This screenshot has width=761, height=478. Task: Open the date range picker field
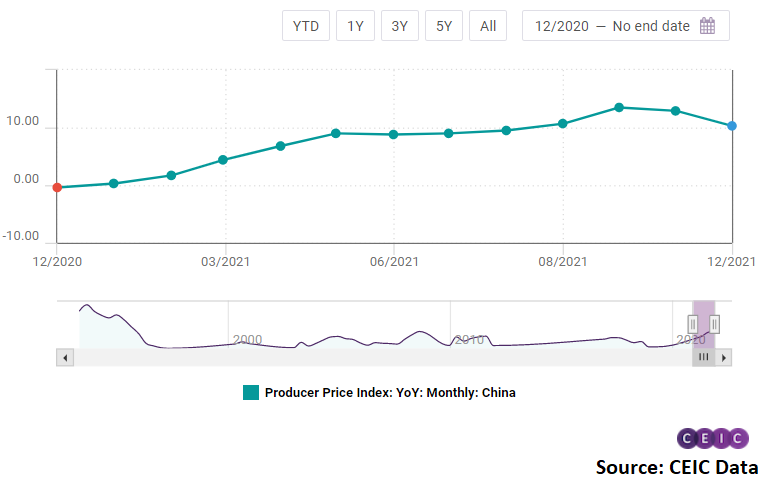coord(614,26)
